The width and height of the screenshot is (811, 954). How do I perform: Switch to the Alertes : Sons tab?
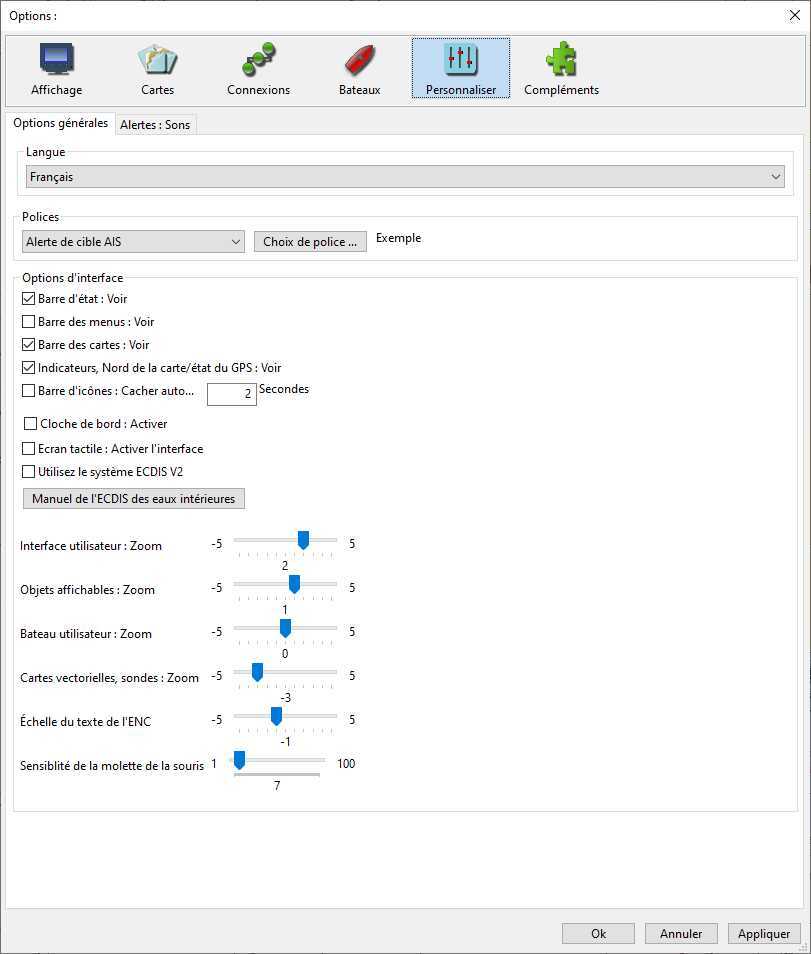tap(155, 125)
